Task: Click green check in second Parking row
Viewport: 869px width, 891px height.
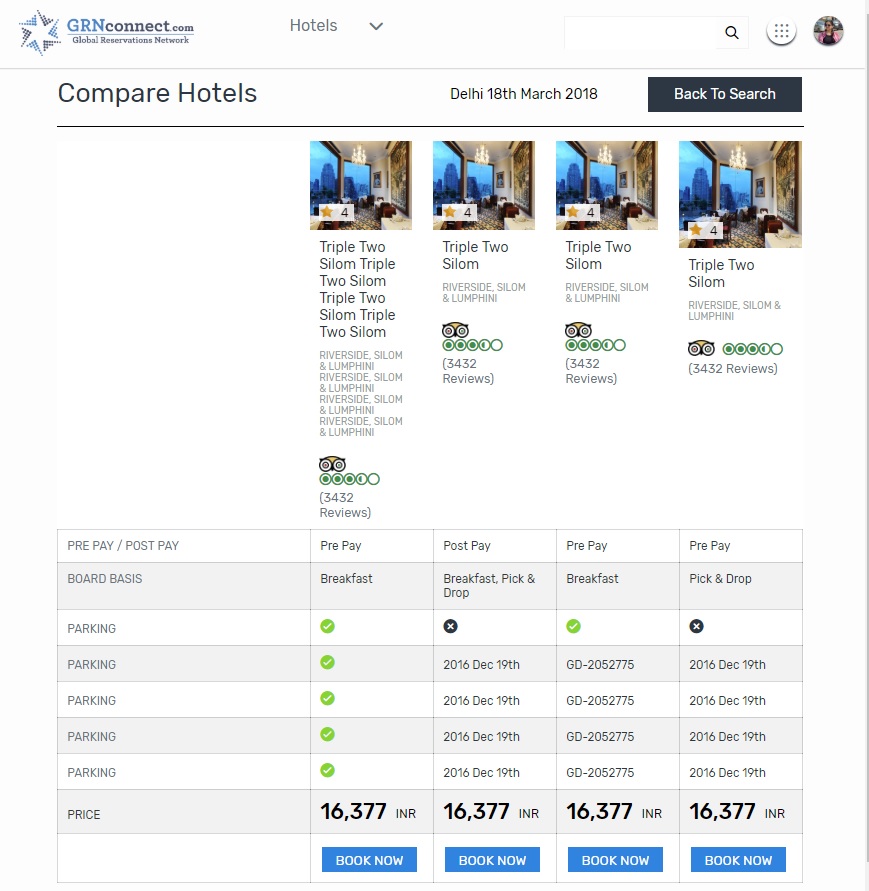Action: (327, 663)
